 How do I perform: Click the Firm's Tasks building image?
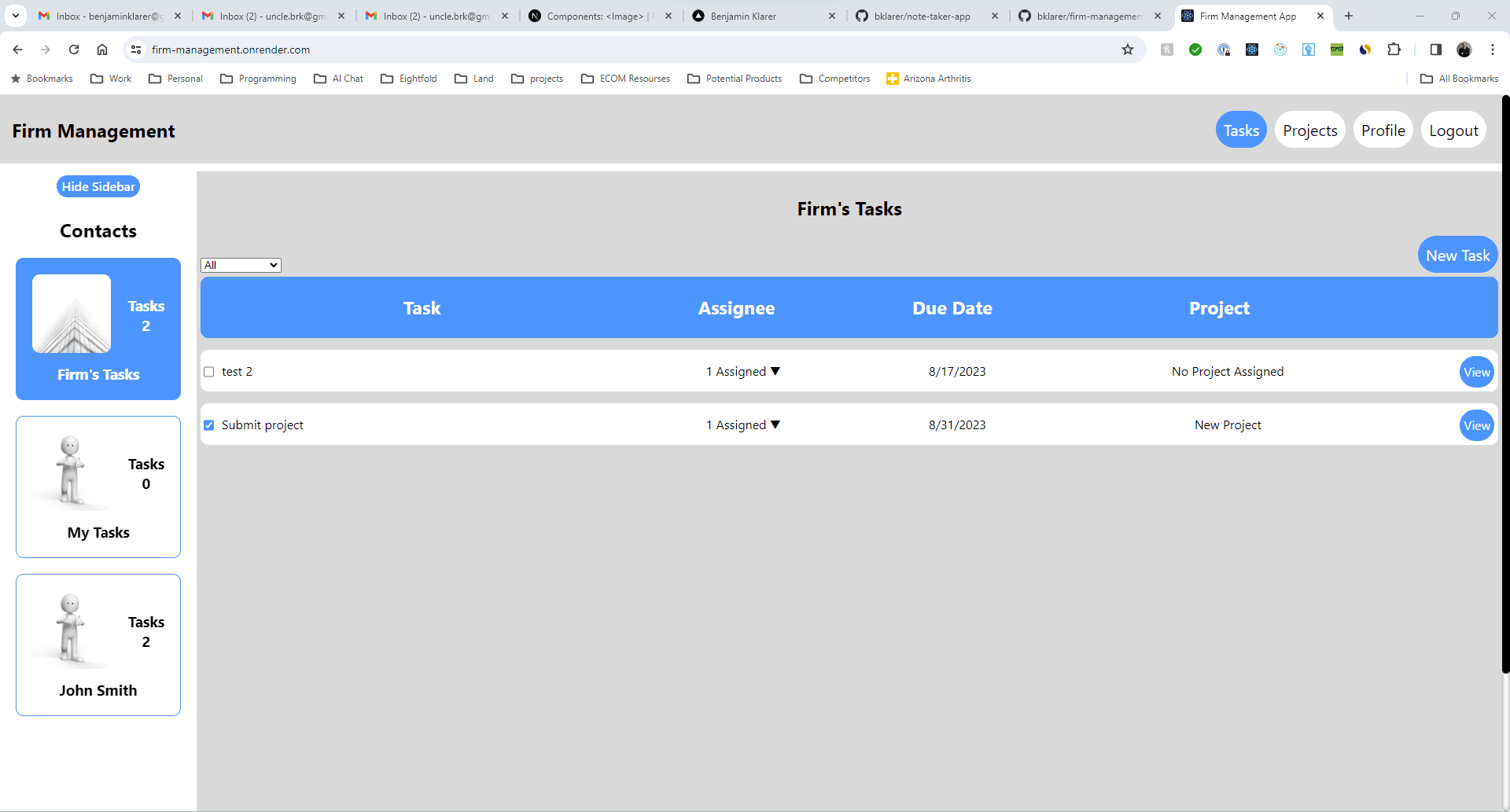coord(72,314)
